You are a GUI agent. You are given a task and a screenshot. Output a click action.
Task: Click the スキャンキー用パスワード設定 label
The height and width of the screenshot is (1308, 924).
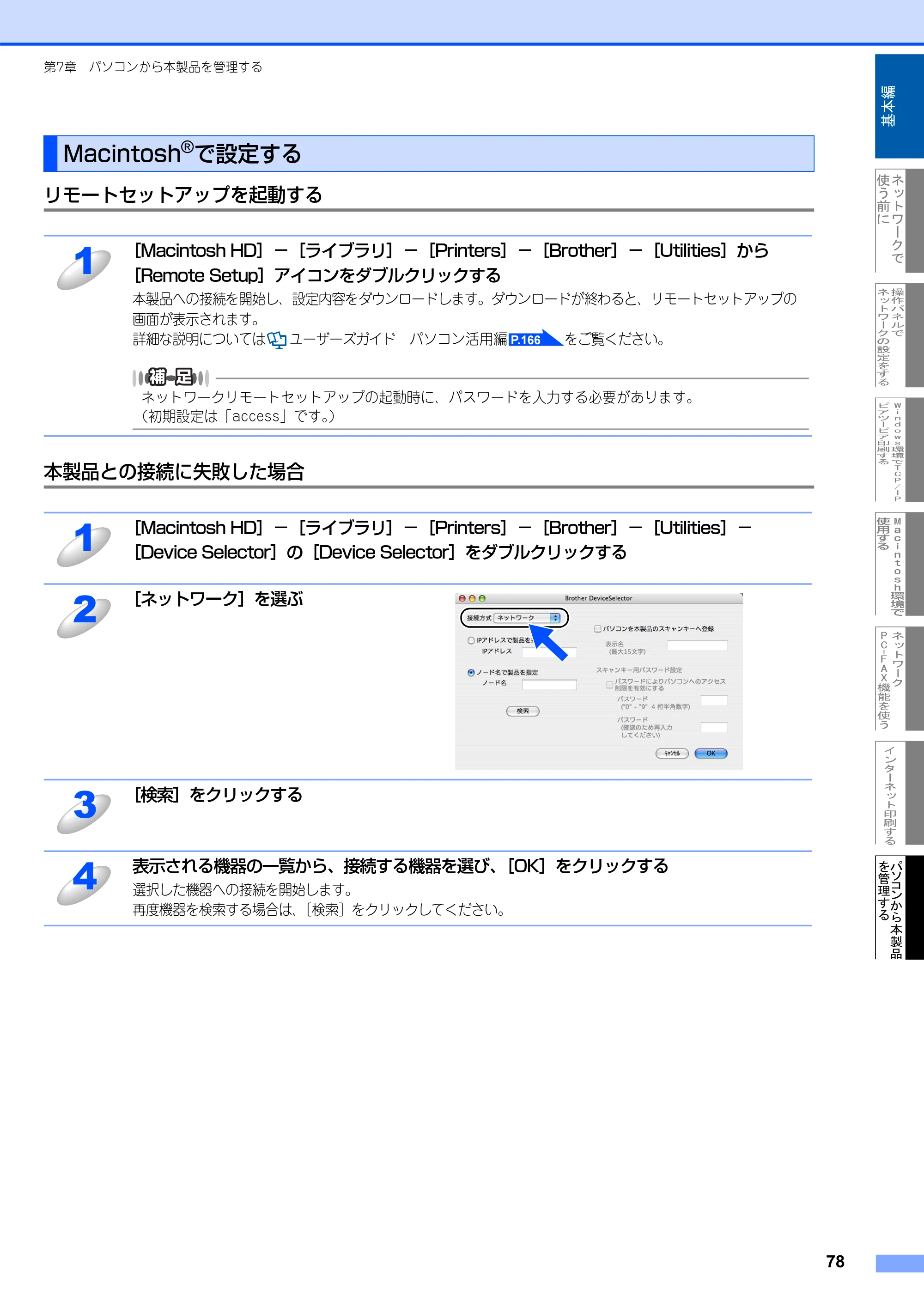click(638, 670)
